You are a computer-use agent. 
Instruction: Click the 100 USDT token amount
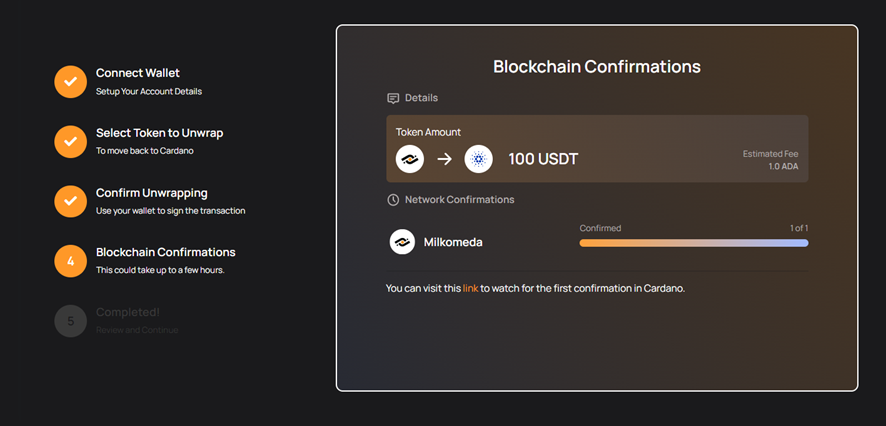pos(543,159)
